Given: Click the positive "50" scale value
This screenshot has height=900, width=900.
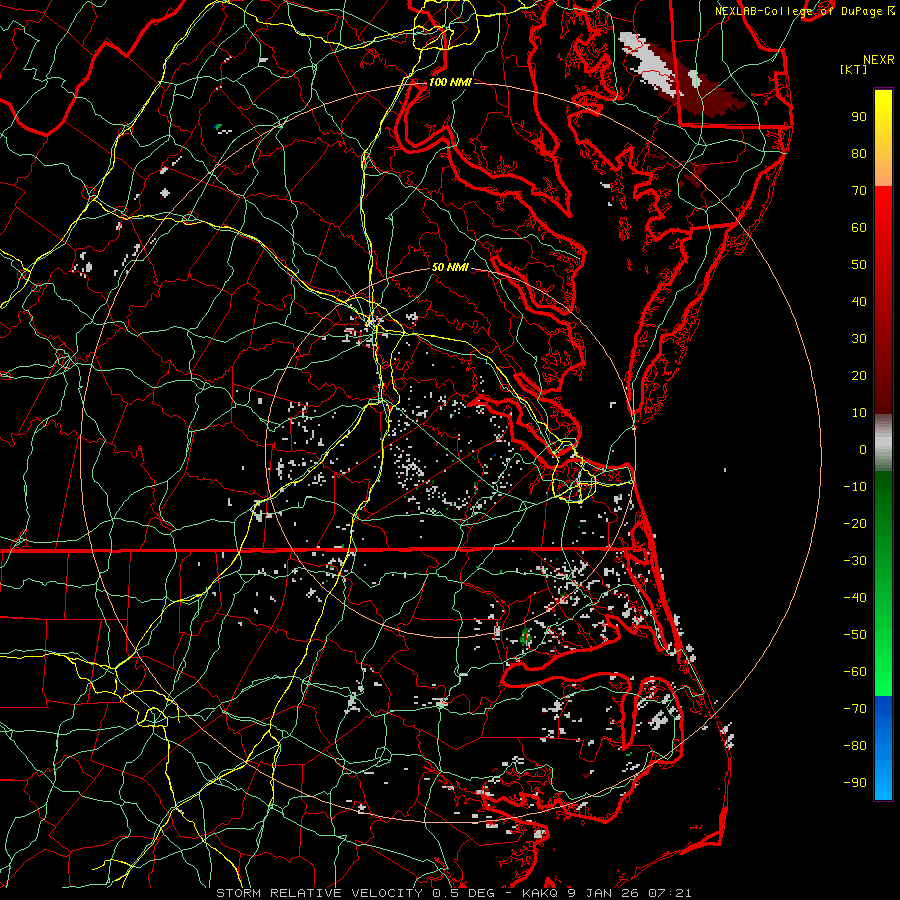Looking at the screenshot, I should (x=859, y=265).
